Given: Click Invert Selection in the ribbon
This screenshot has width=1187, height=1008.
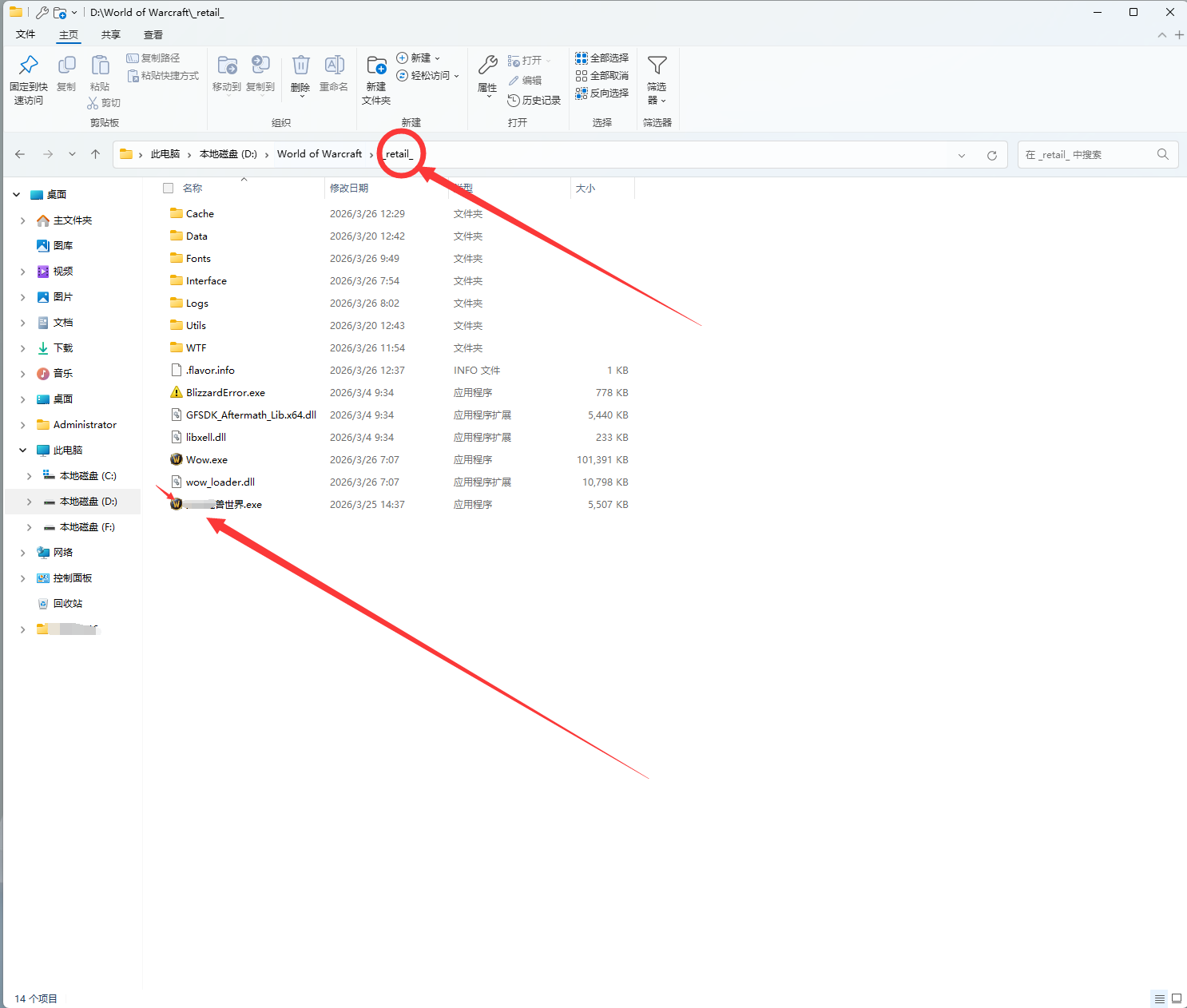Looking at the screenshot, I should (602, 93).
